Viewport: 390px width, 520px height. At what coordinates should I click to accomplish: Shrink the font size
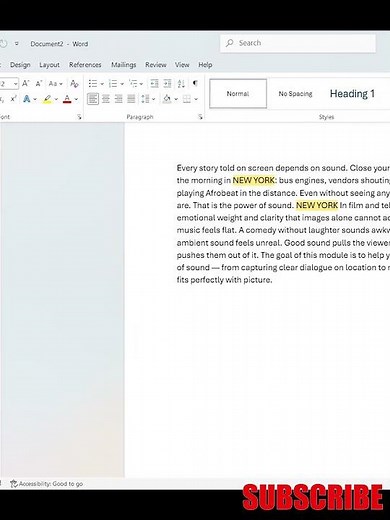[39, 83]
